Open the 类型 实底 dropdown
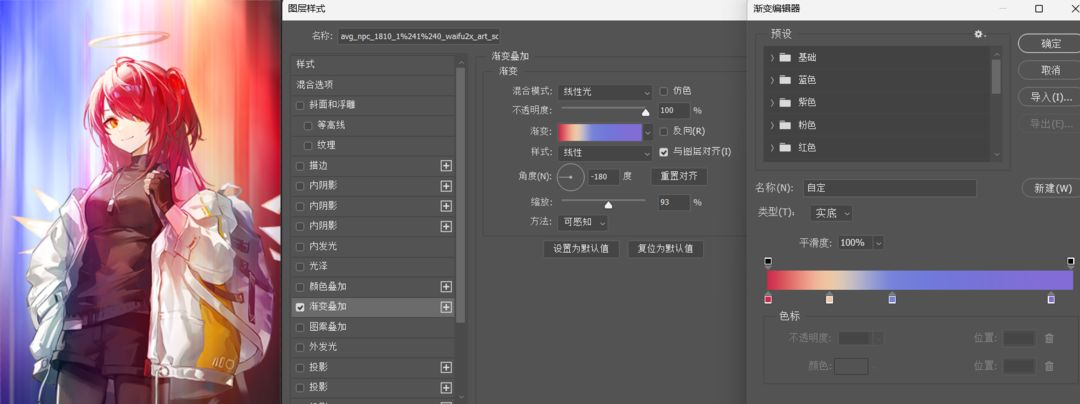The height and width of the screenshot is (404, 1080). click(832, 213)
